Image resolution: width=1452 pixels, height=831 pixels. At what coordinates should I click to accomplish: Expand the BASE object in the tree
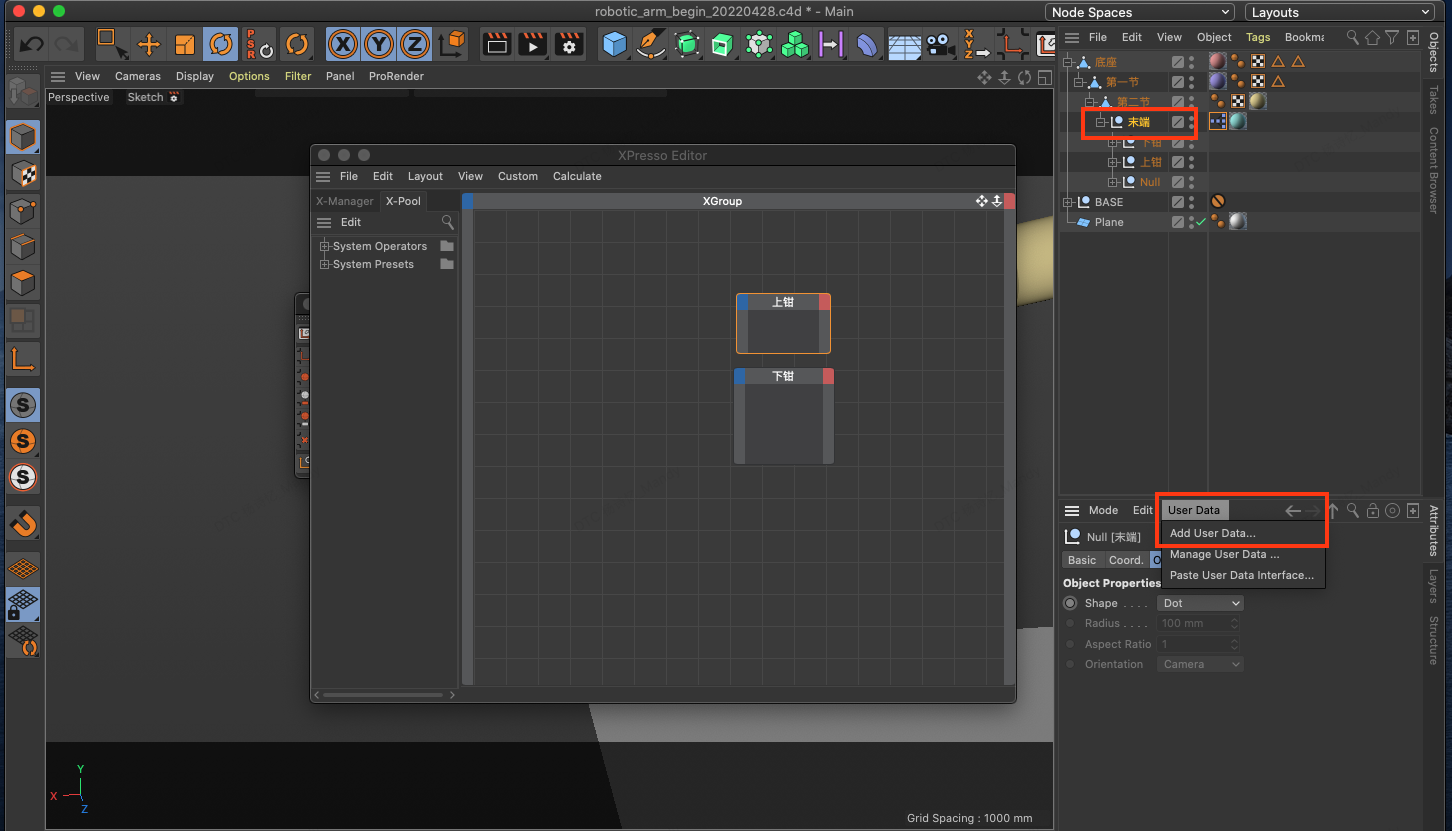(1068, 202)
